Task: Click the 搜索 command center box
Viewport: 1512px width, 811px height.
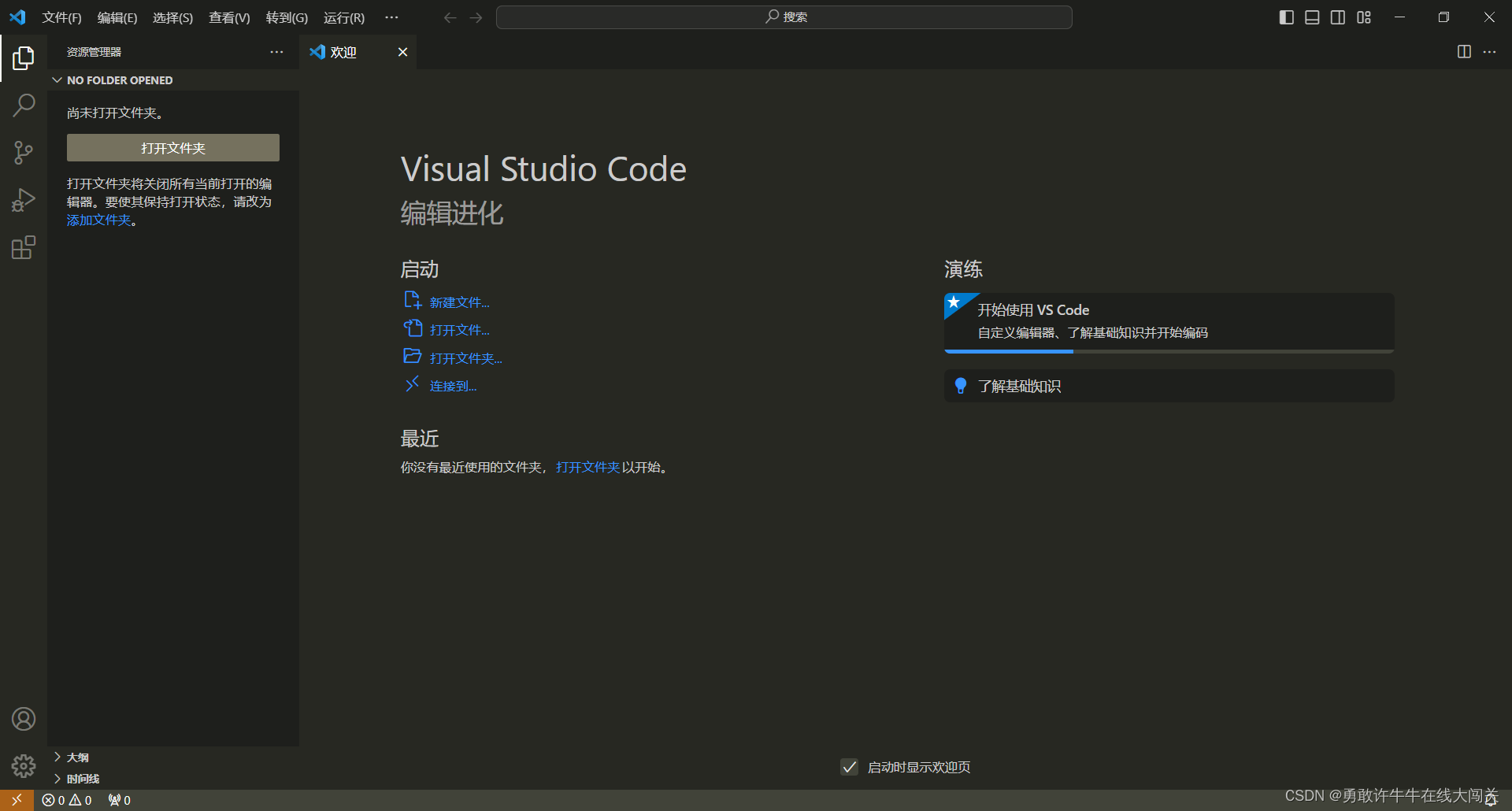Action: (784, 17)
